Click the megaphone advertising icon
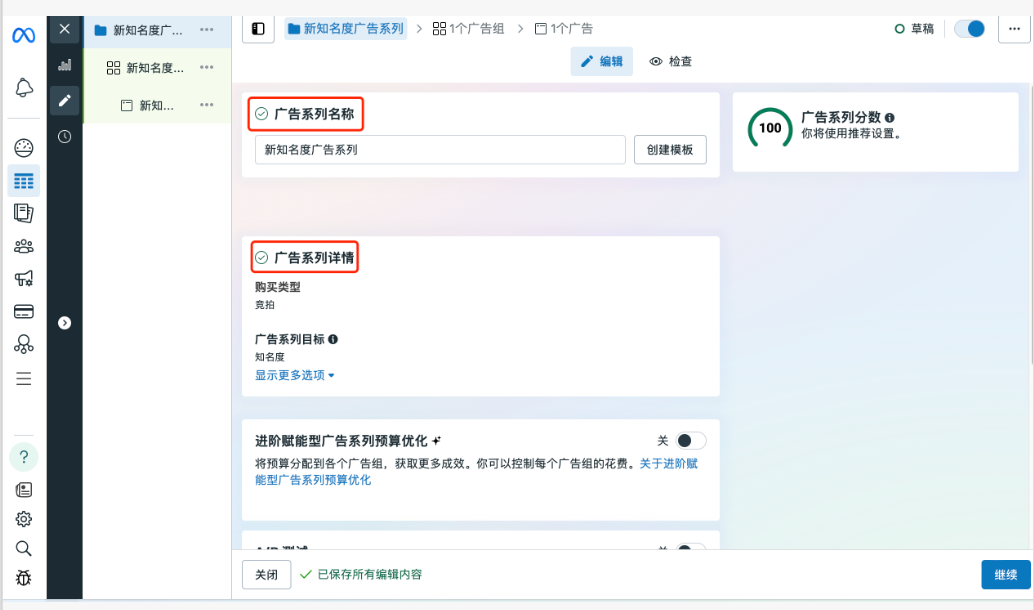 click(24, 278)
